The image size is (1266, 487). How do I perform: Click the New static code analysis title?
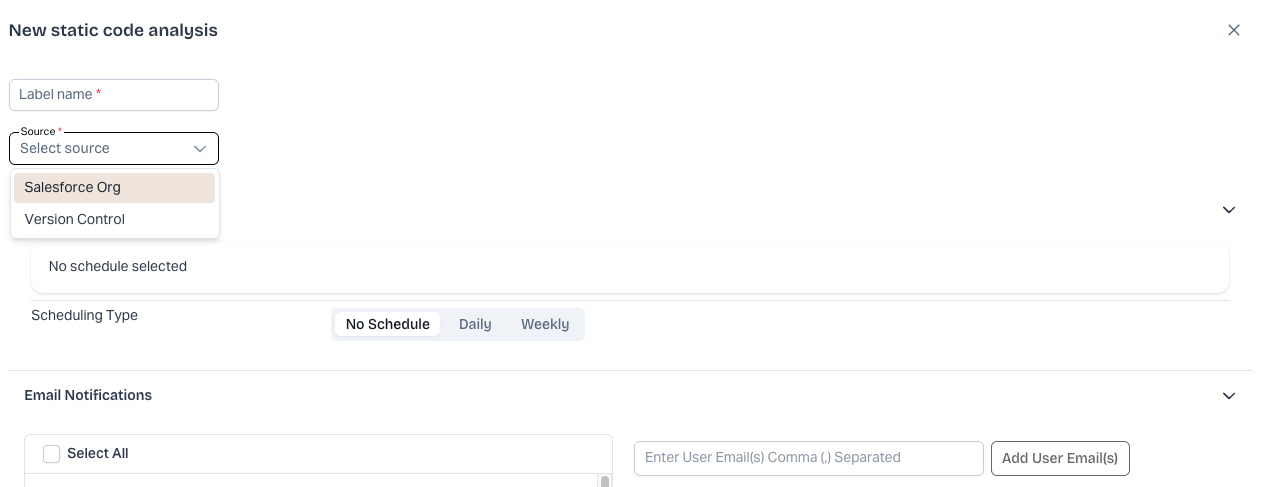[113, 31]
